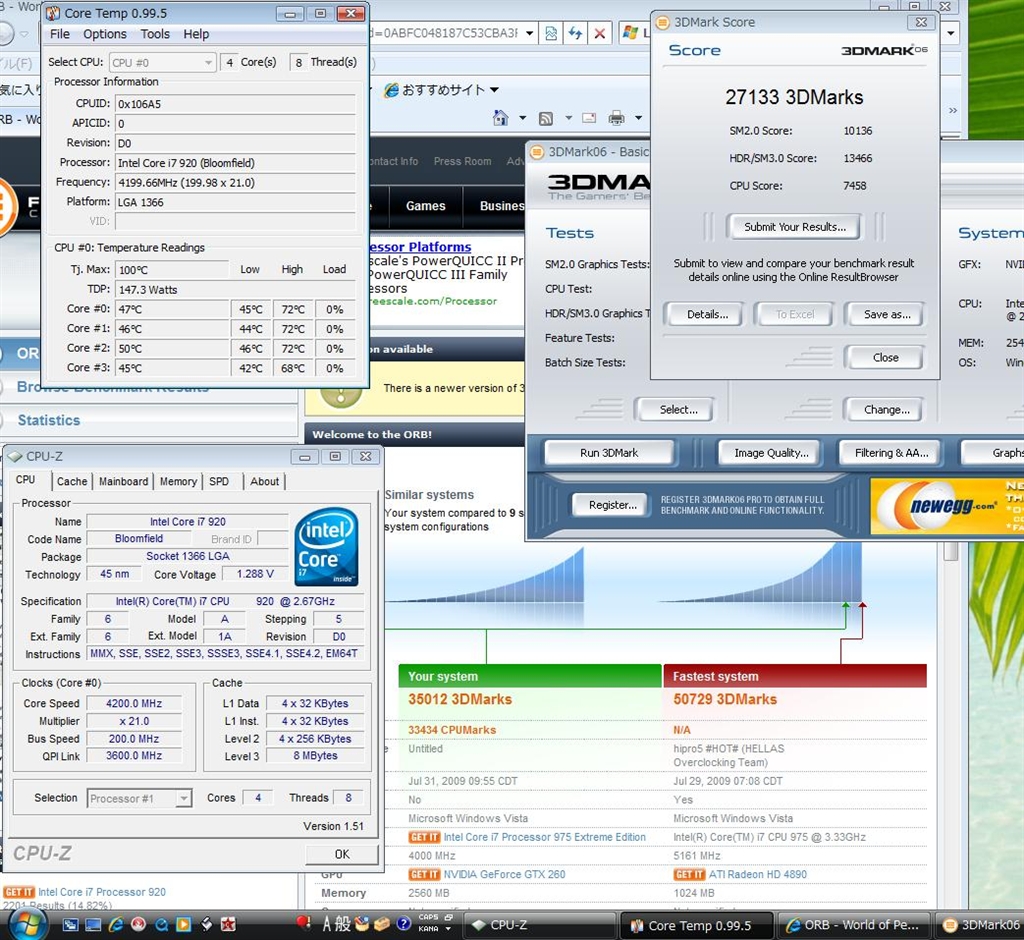Expand the Select CPU dropdown in Core Temp
The height and width of the screenshot is (940, 1024).
tap(209, 62)
